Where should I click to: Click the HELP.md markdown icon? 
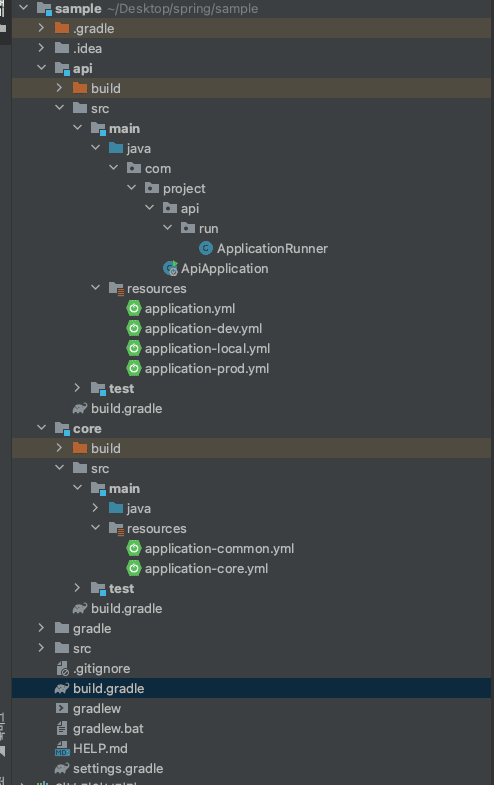pos(62,749)
